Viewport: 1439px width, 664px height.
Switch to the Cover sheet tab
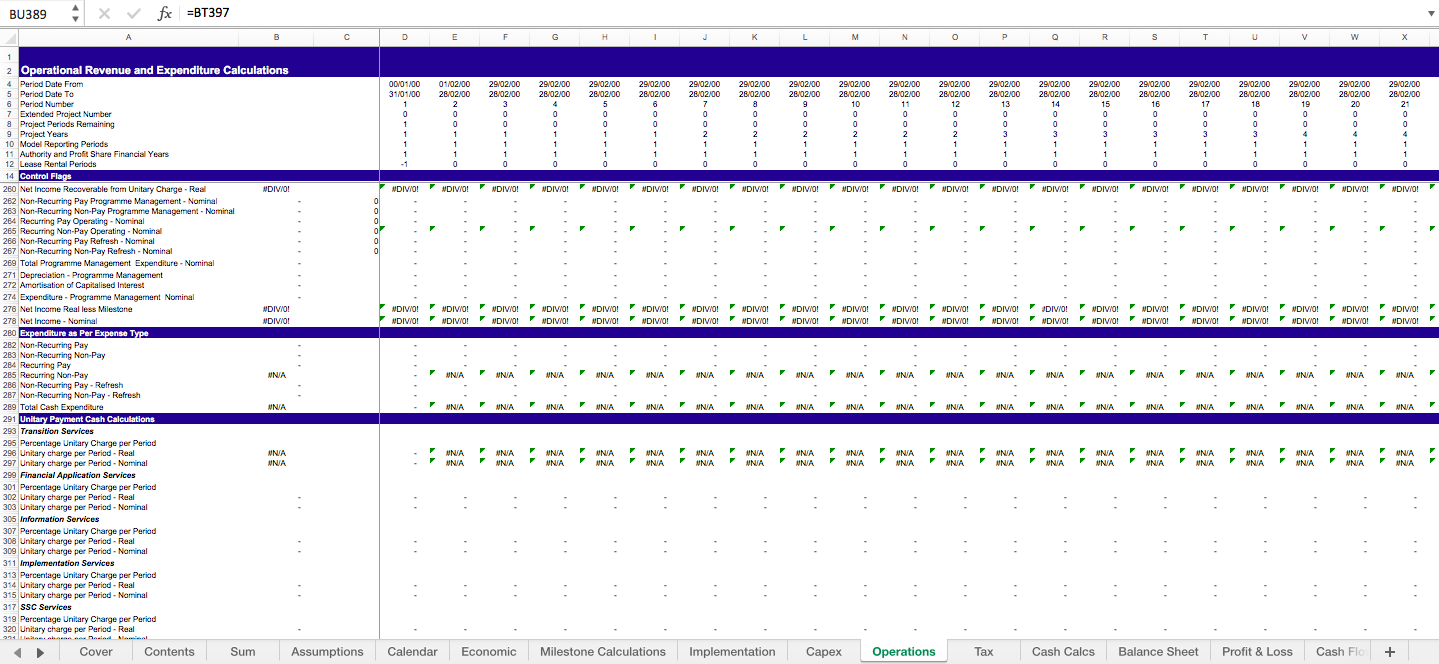tap(96, 651)
